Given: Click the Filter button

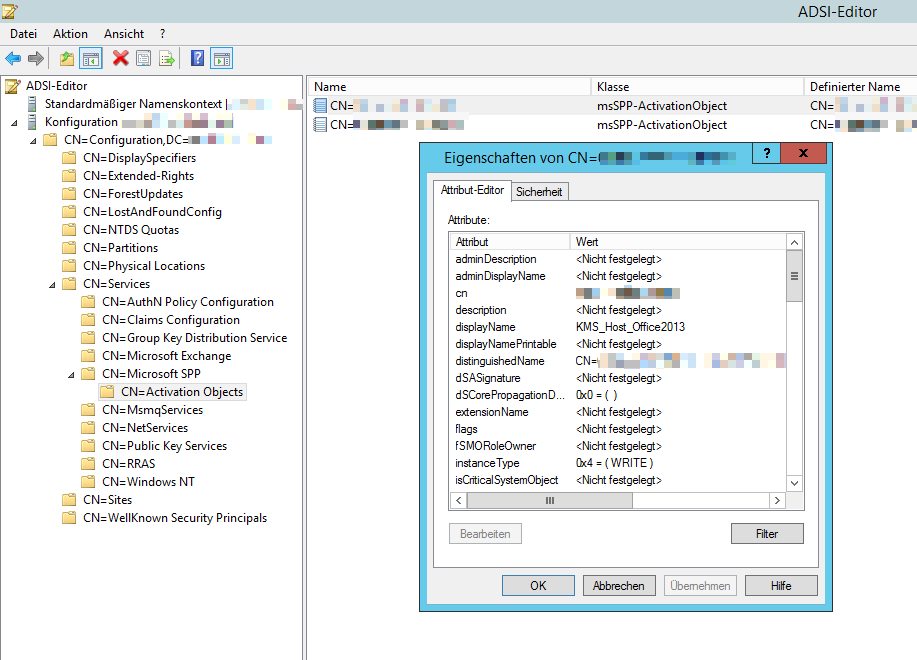Looking at the screenshot, I should (x=766, y=534).
